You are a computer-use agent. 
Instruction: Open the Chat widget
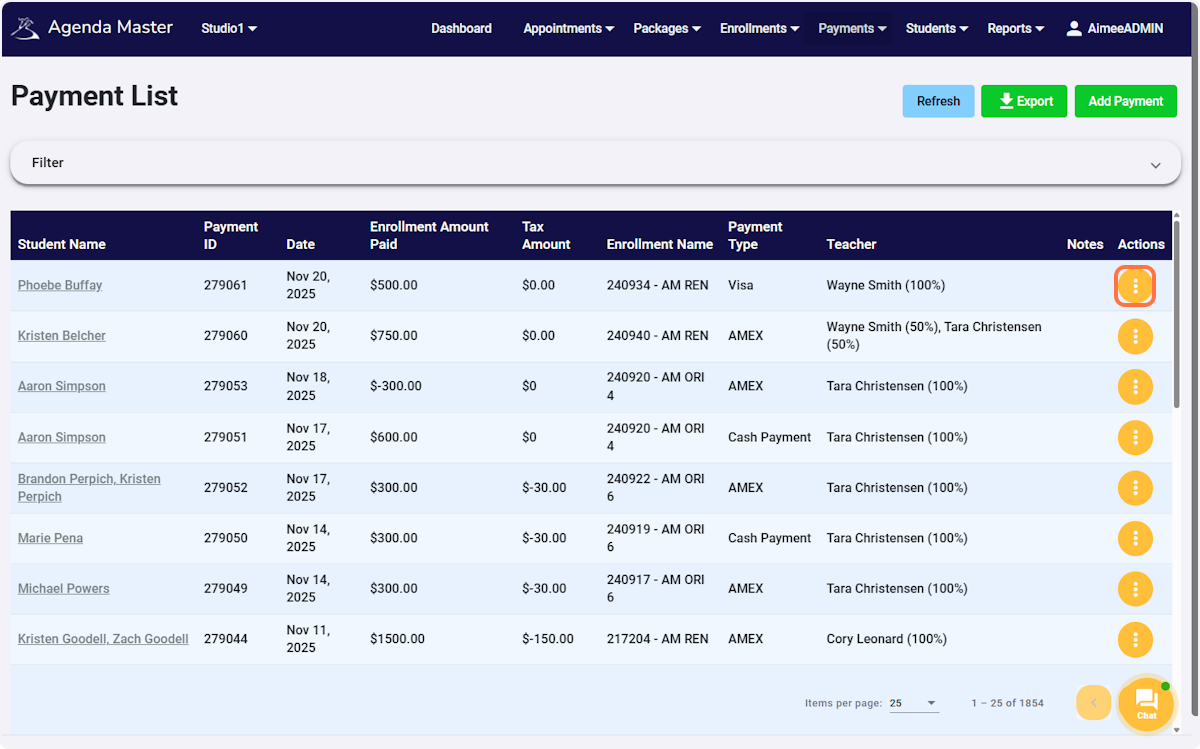pos(1146,704)
